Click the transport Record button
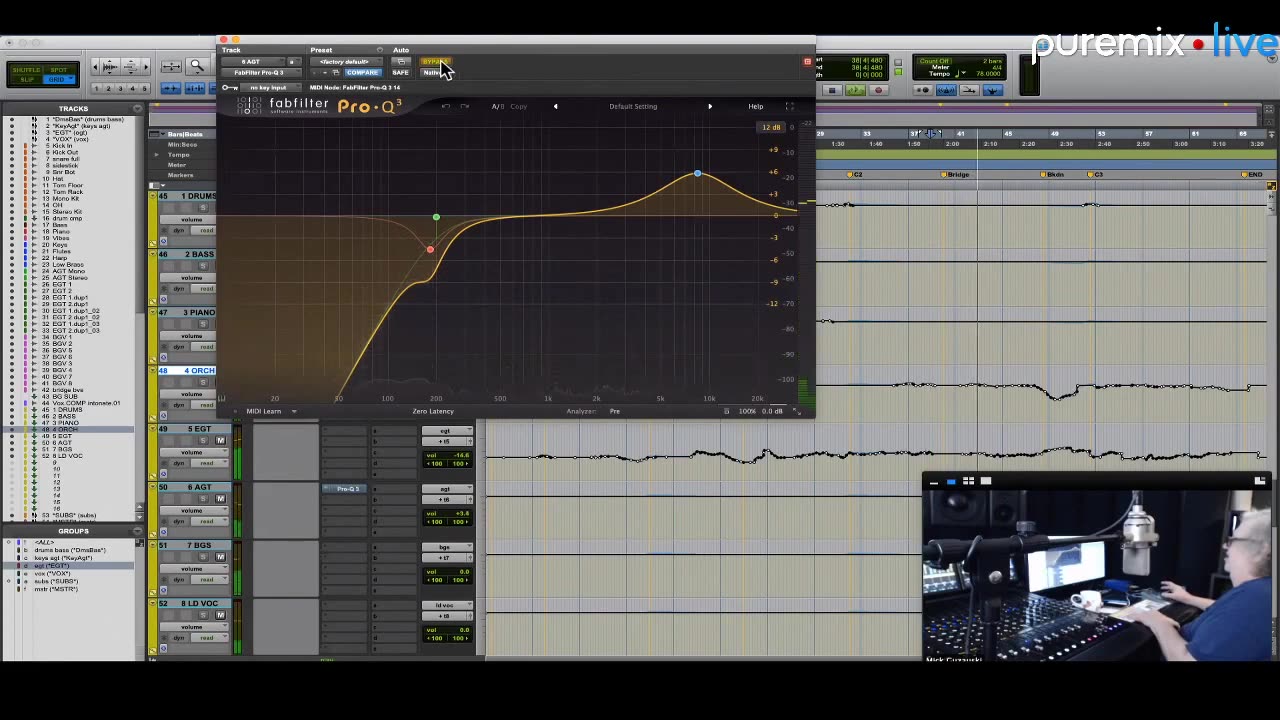 [x=879, y=90]
